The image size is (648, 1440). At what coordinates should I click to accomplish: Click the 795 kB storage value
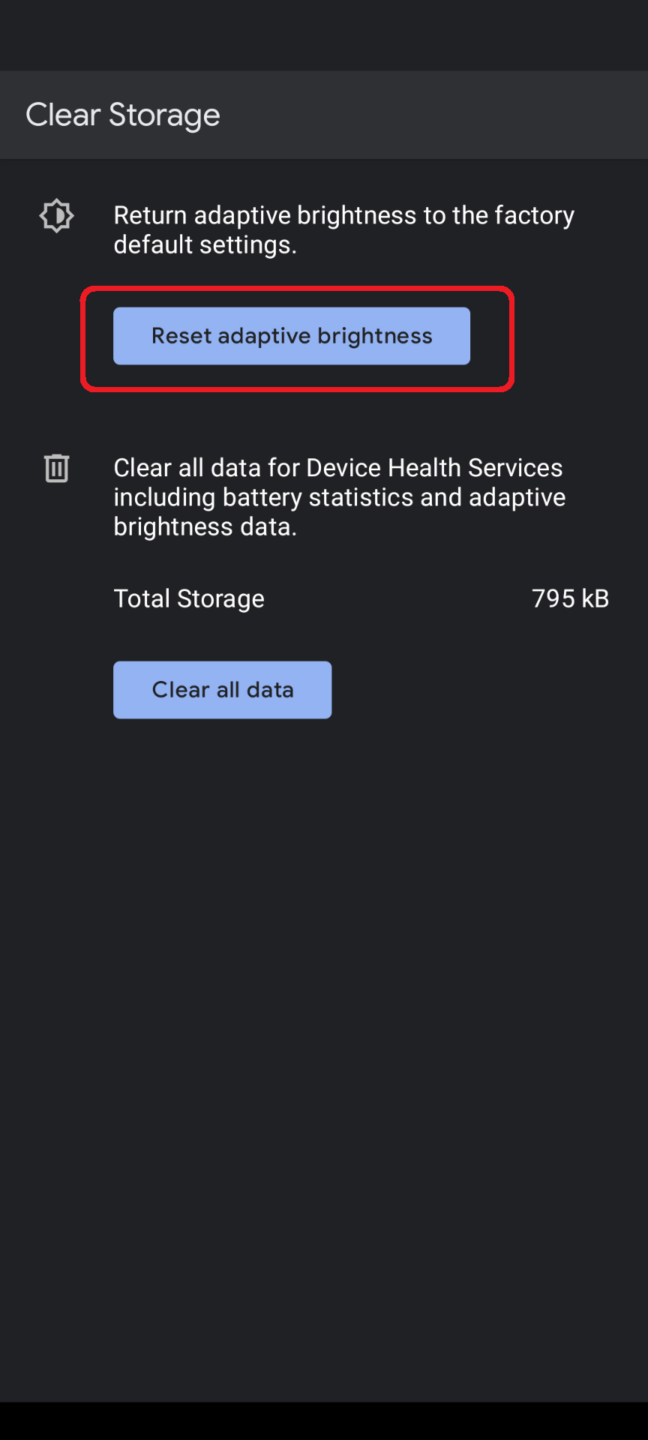(x=569, y=597)
